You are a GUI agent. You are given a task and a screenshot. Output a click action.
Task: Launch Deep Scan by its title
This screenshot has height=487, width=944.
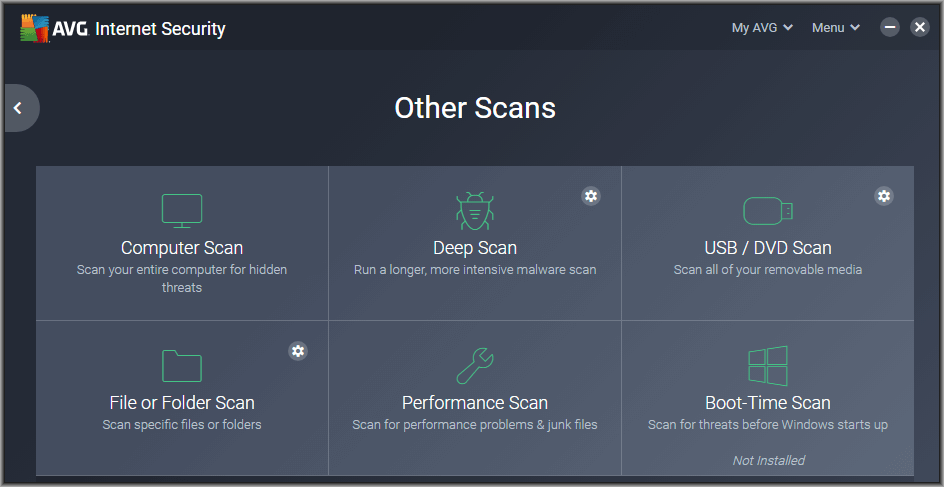(x=475, y=248)
